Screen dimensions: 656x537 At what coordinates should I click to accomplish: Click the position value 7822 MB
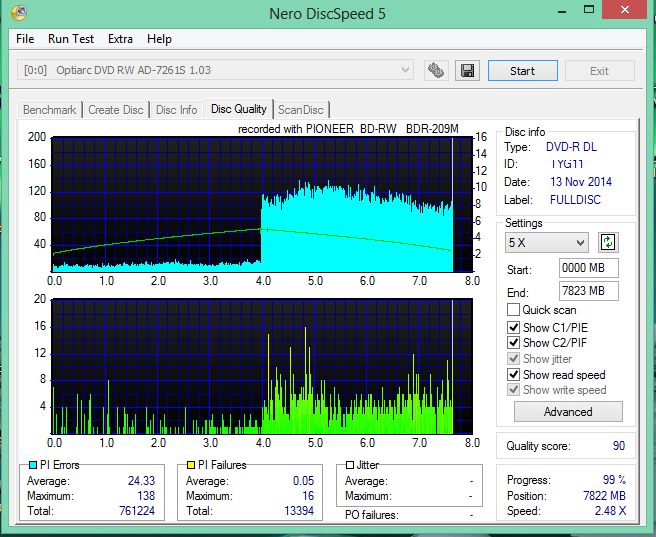pos(605,496)
